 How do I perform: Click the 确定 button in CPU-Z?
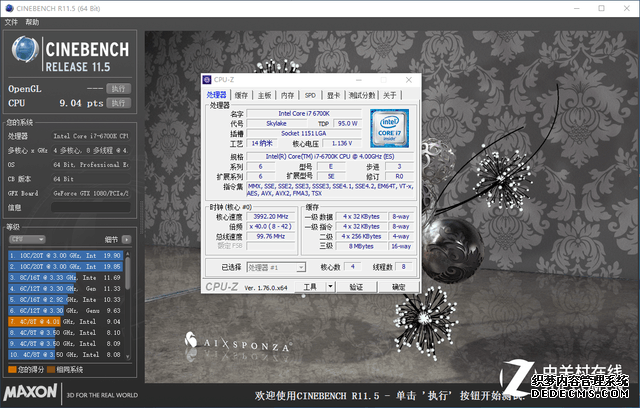399,287
